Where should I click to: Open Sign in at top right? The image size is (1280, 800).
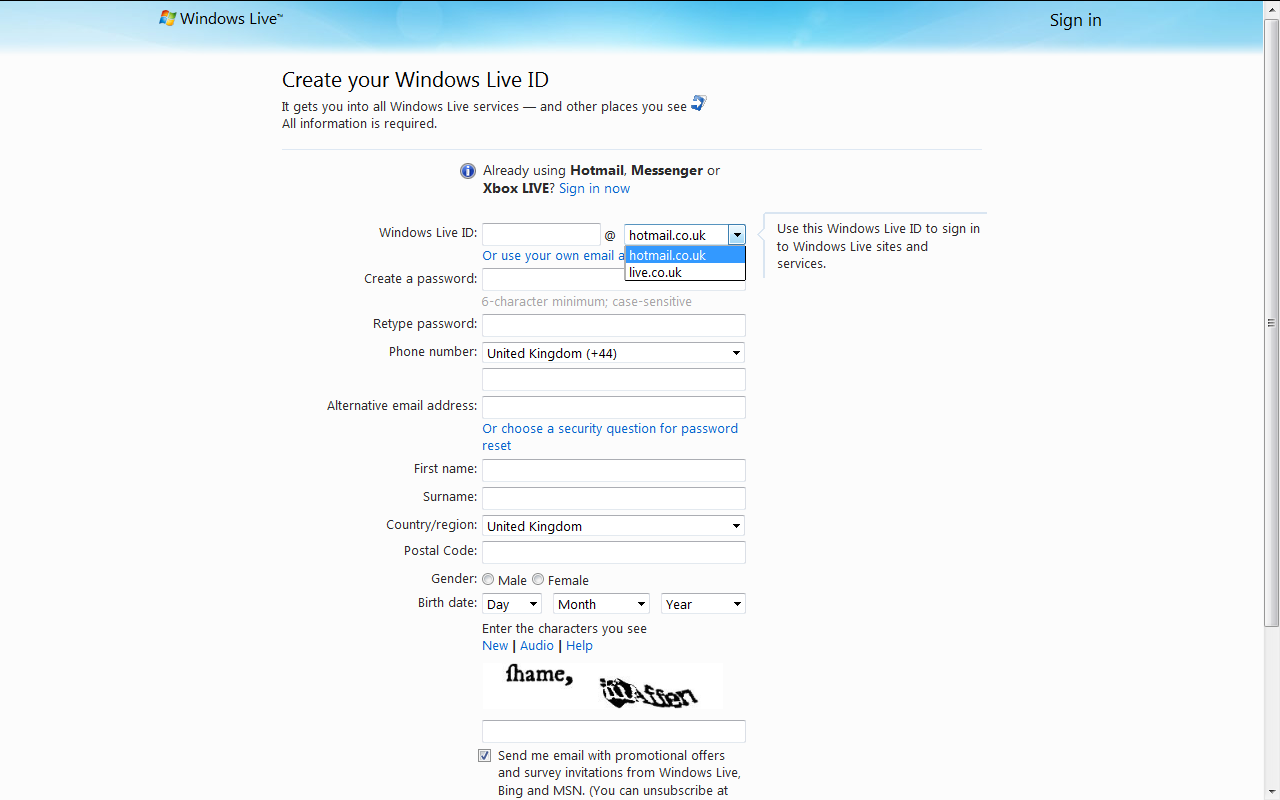(1075, 20)
